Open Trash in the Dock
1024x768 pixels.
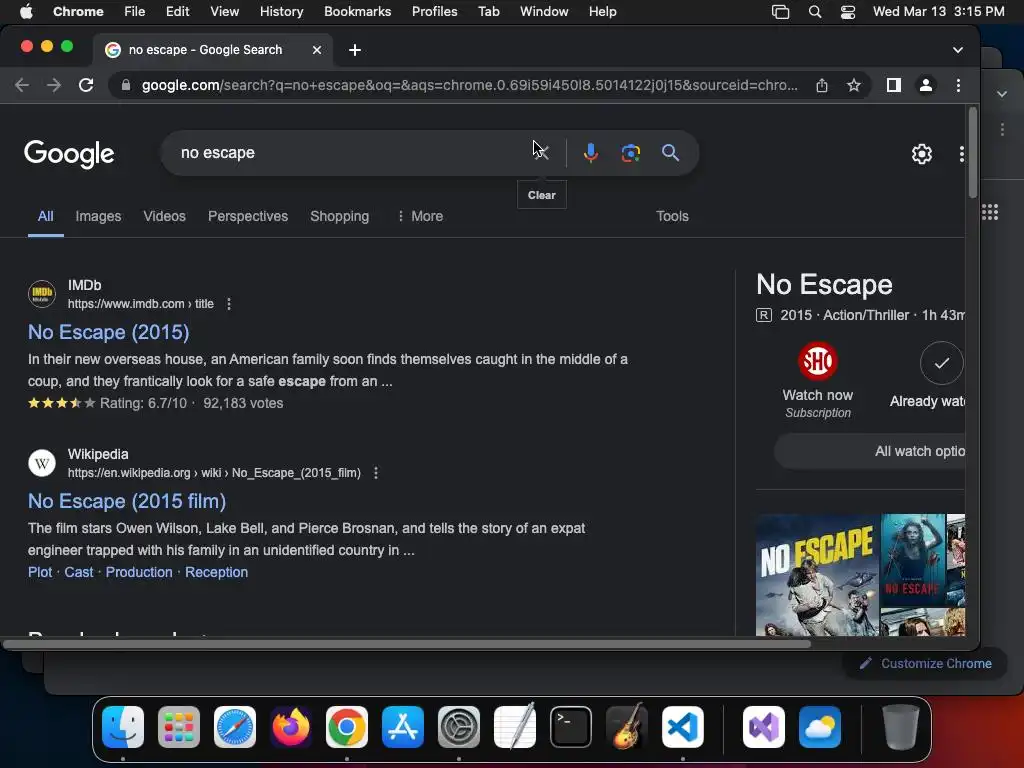tap(901, 727)
